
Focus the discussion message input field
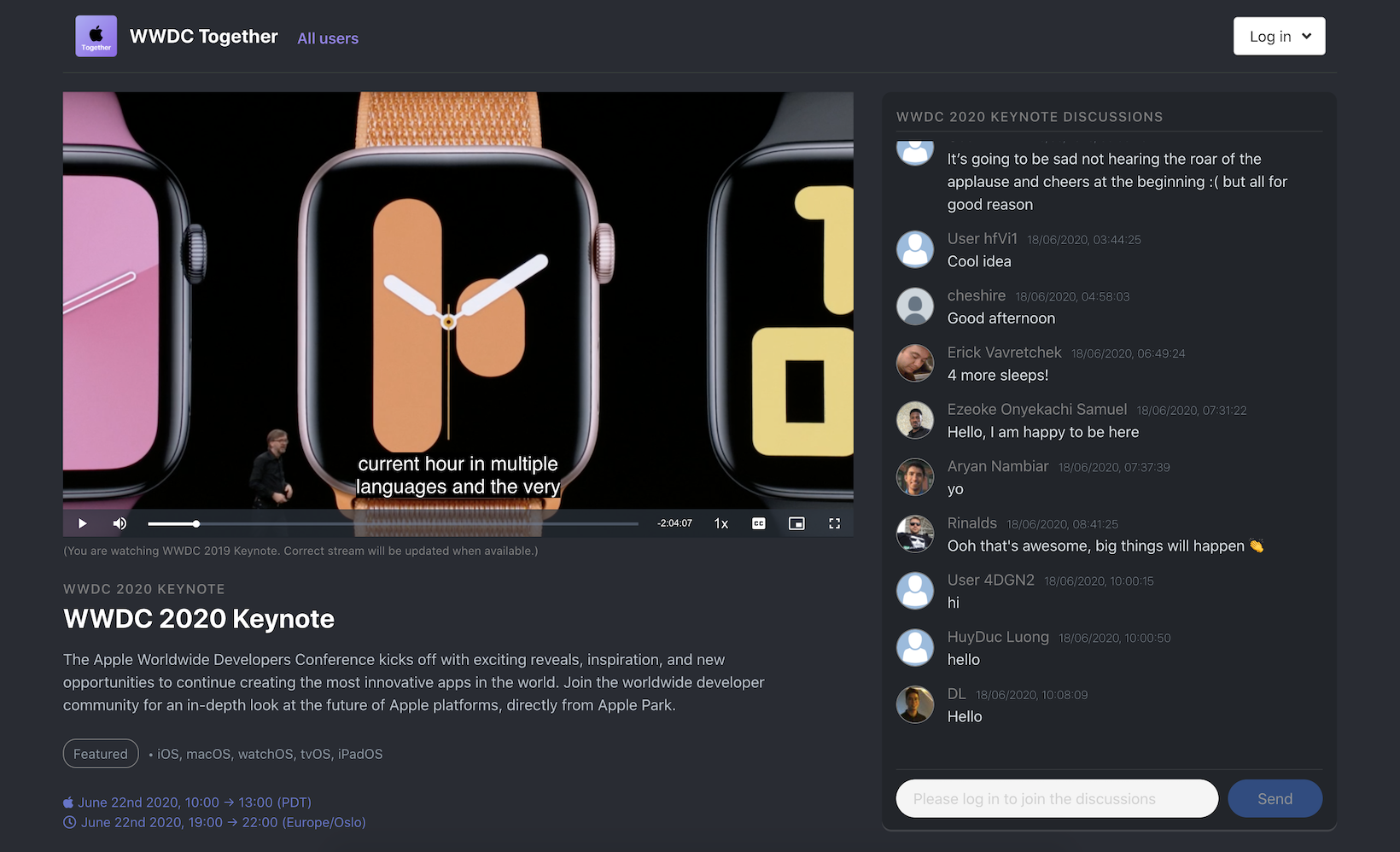pos(1057,799)
